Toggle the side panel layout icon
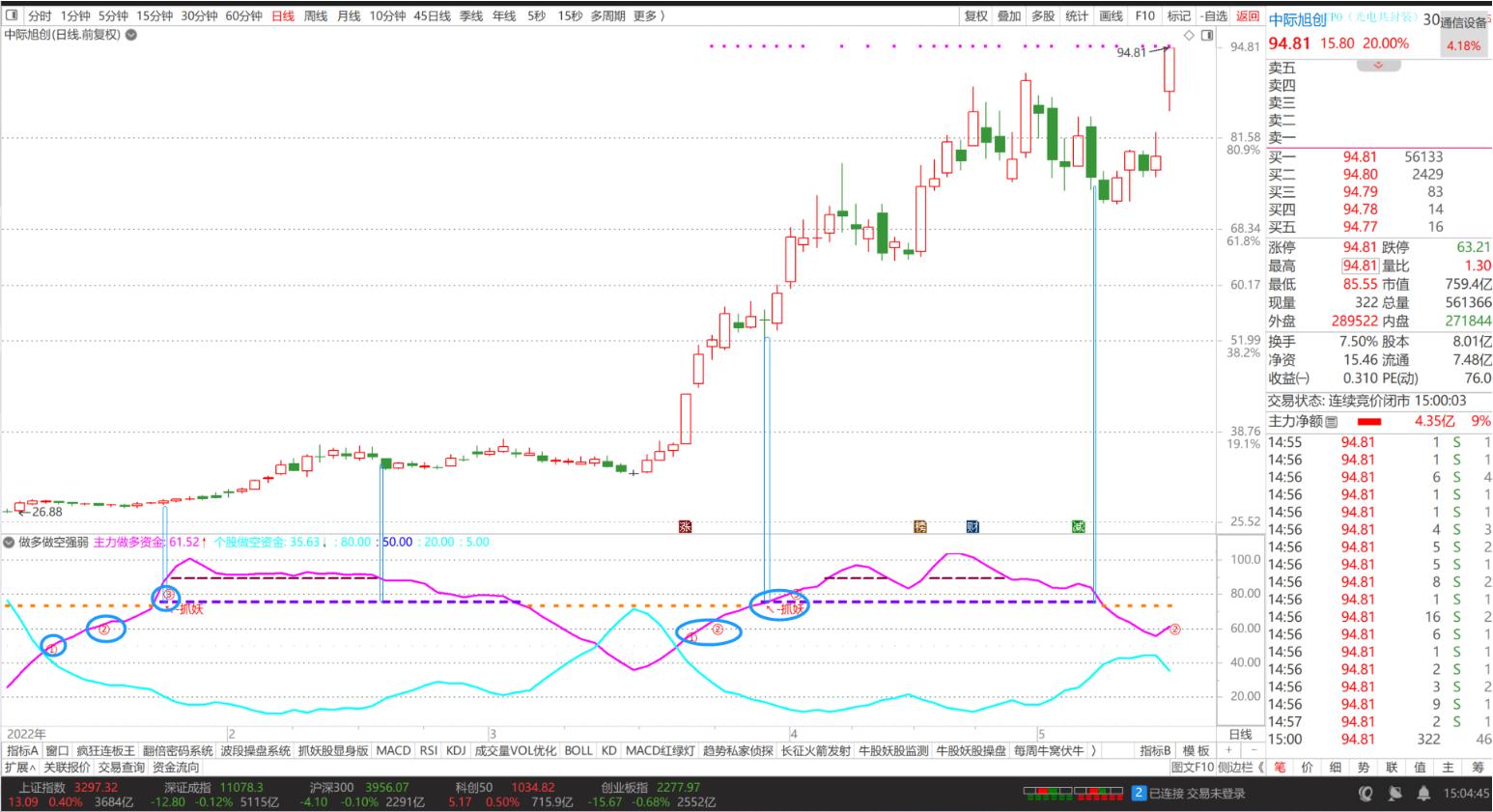 click(x=1207, y=35)
